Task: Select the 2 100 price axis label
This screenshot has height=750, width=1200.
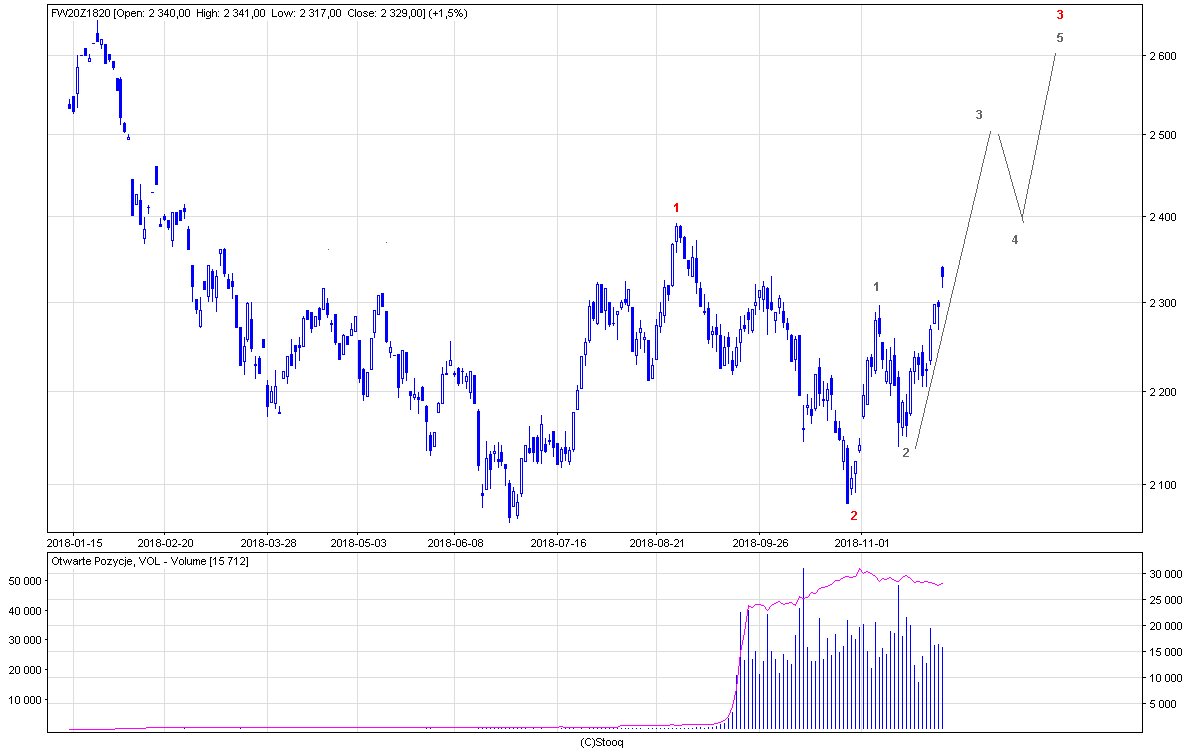Action: pos(1162,485)
